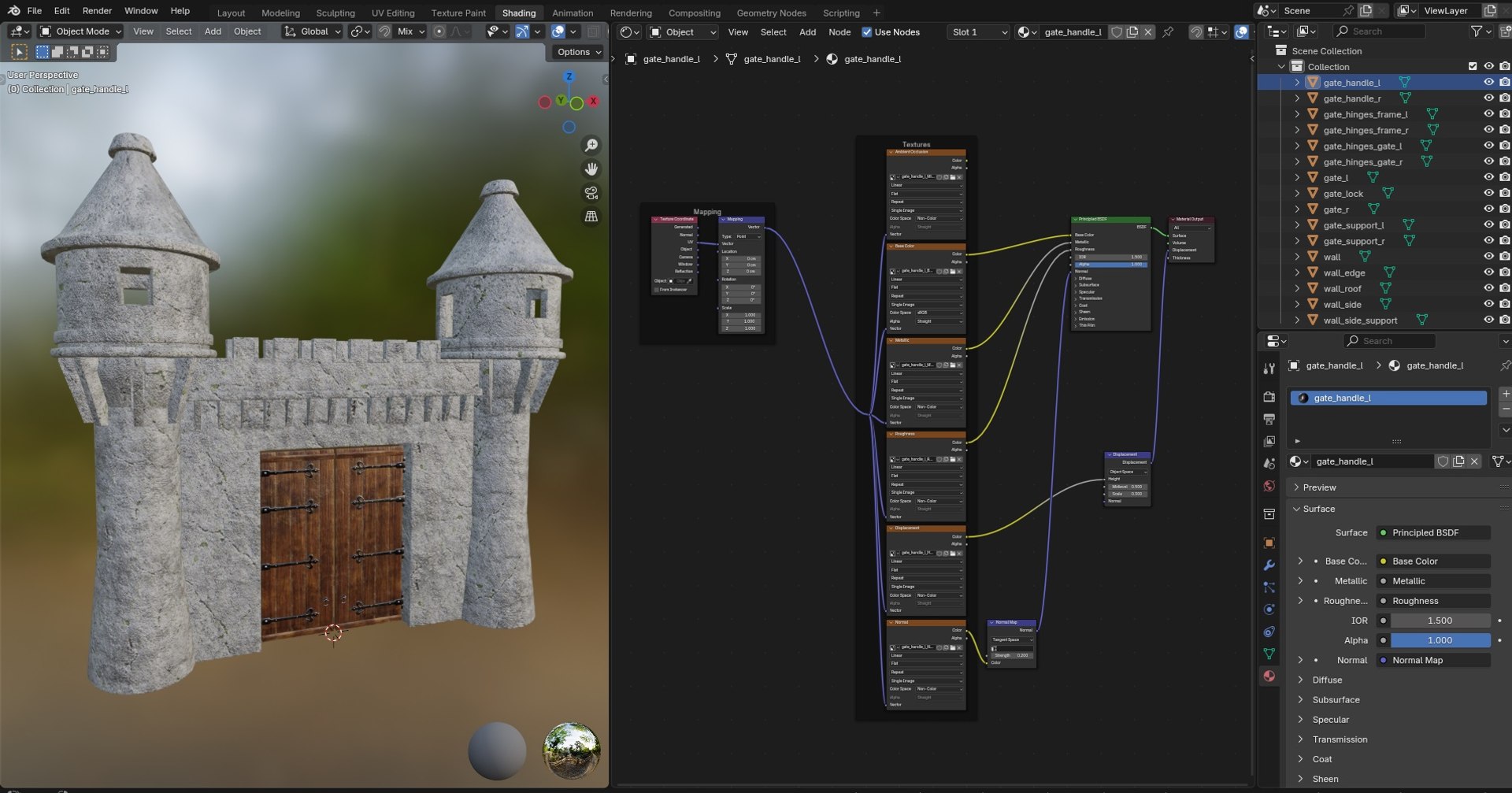Open the Node menu in node editor
This screenshot has height=793, width=1512.
tap(839, 32)
